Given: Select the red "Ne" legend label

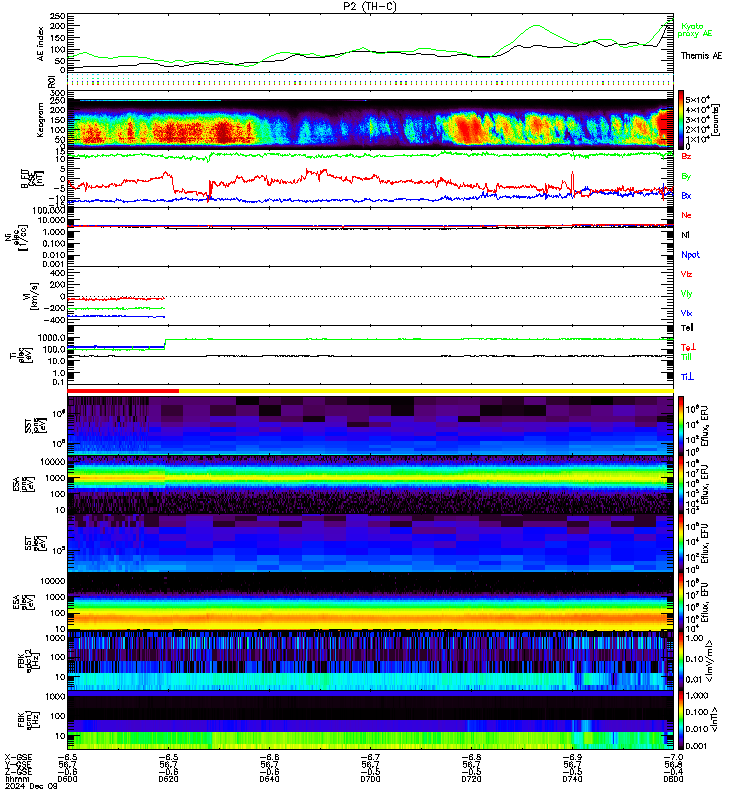Looking at the screenshot, I should pos(686,215).
